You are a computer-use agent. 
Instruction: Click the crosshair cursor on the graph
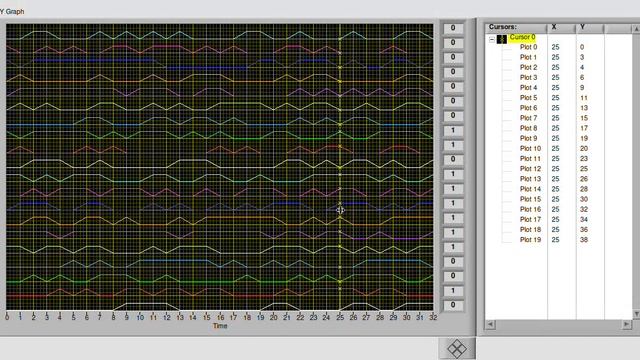pyautogui.click(x=340, y=210)
